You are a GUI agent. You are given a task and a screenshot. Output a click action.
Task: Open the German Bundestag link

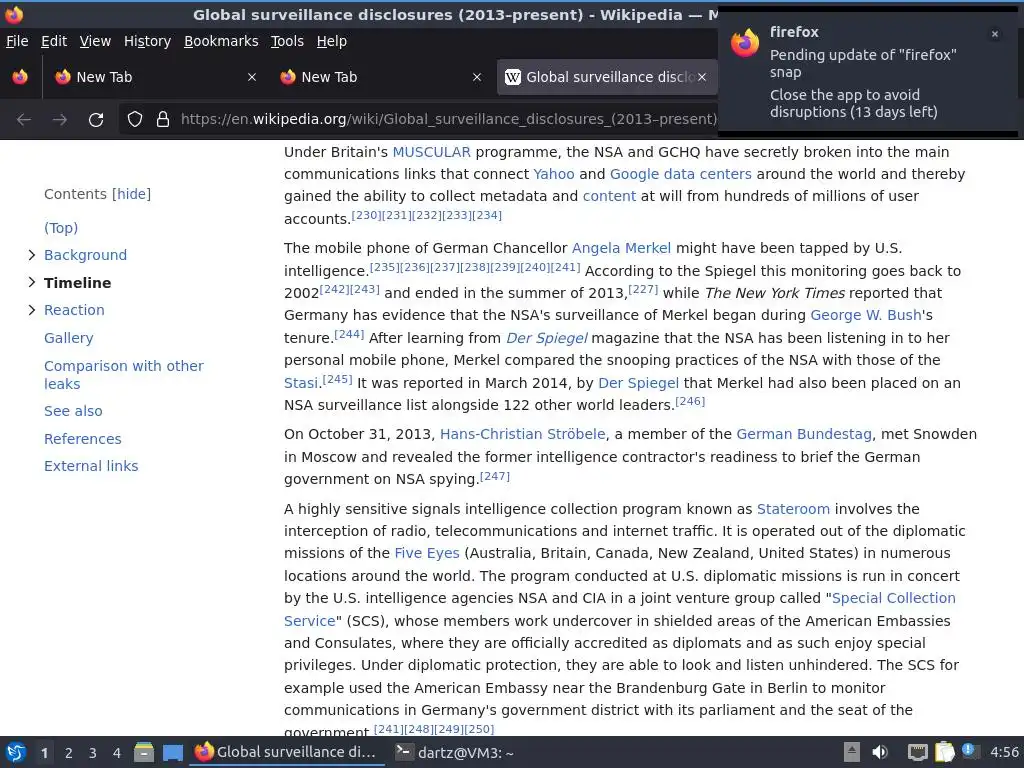(804, 434)
